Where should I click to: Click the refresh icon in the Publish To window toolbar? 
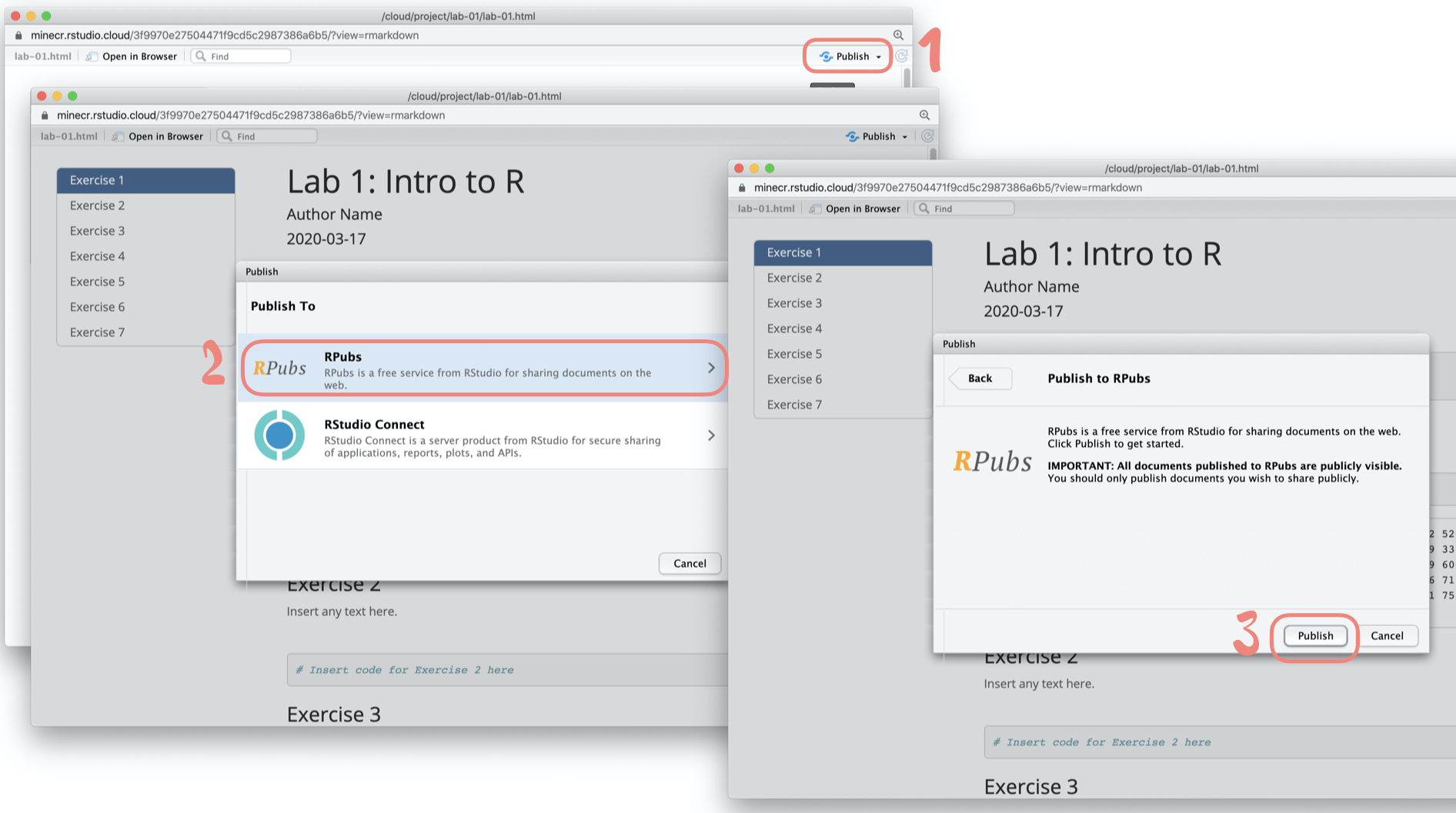click(927, 136)
